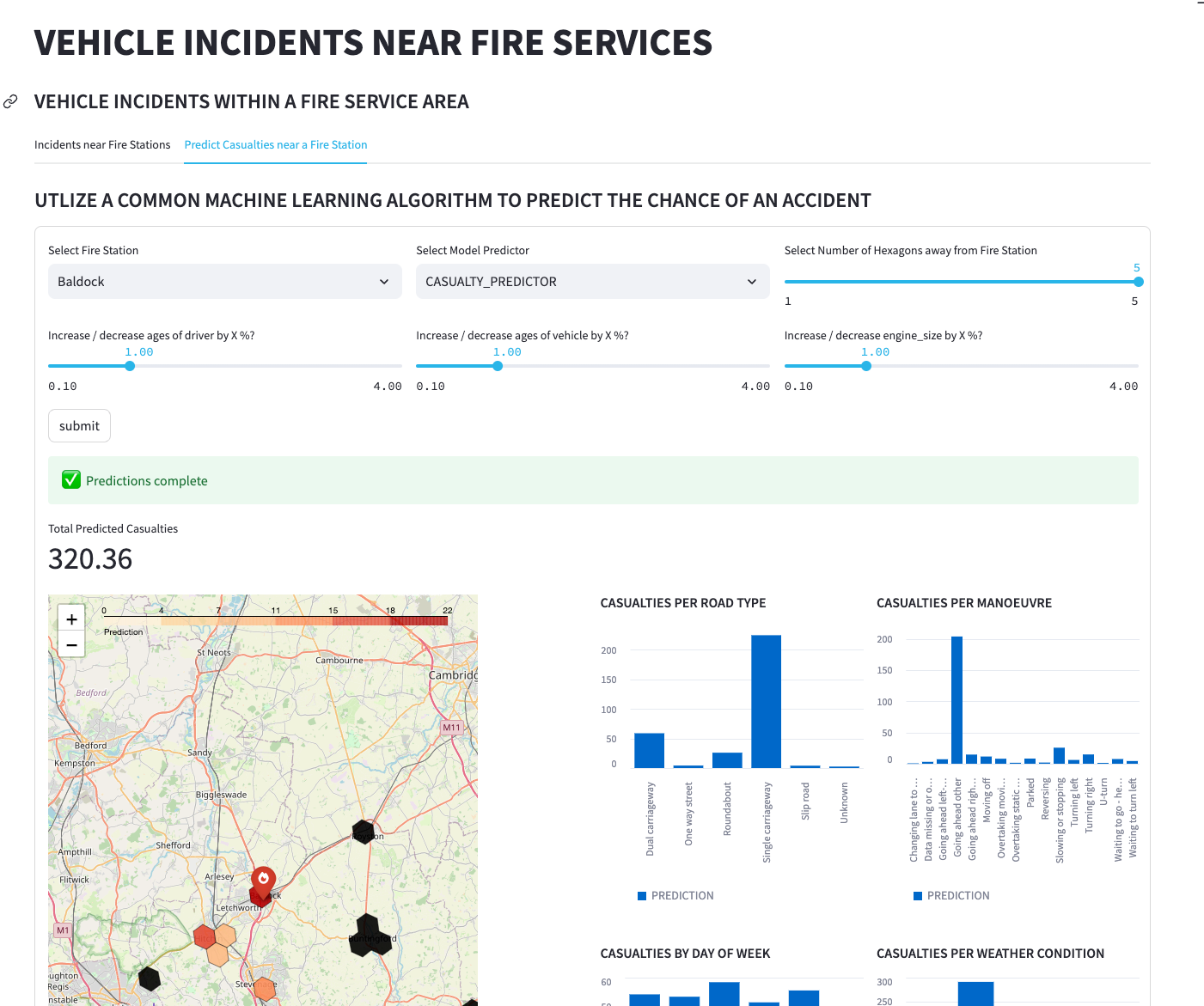Click the black hexagon near Royston
The height and width of the screenshot is (1006, 1204).
point(364,832)
